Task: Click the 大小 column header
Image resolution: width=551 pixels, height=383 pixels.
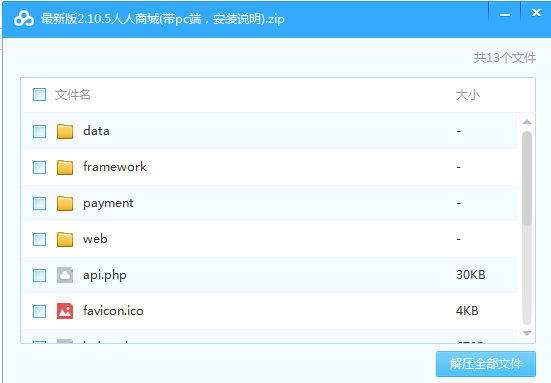Action: [468, 95]
